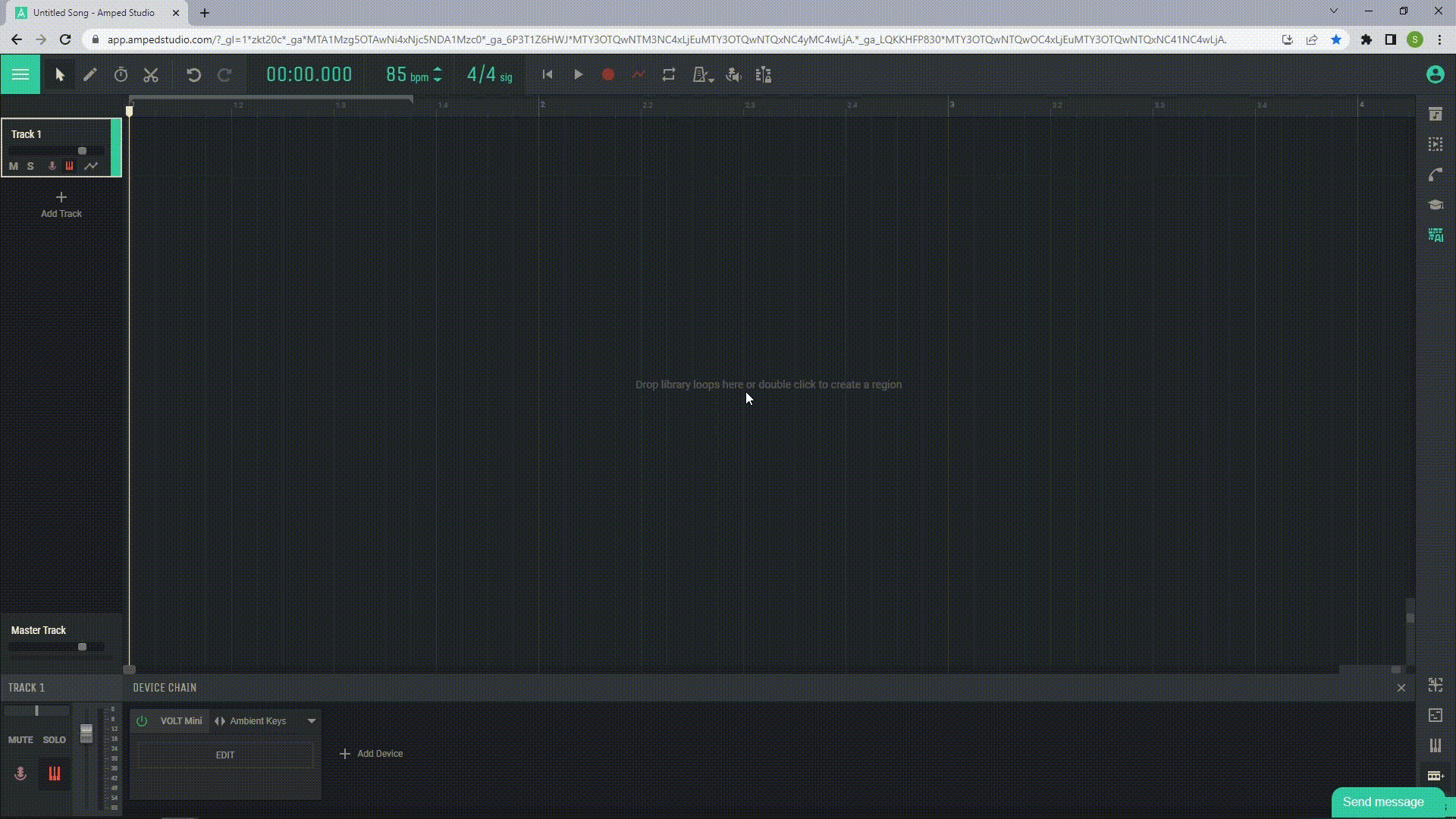Click the record button
The width and height of the screenshot is (1456, 819).
[x=608, y=75]
